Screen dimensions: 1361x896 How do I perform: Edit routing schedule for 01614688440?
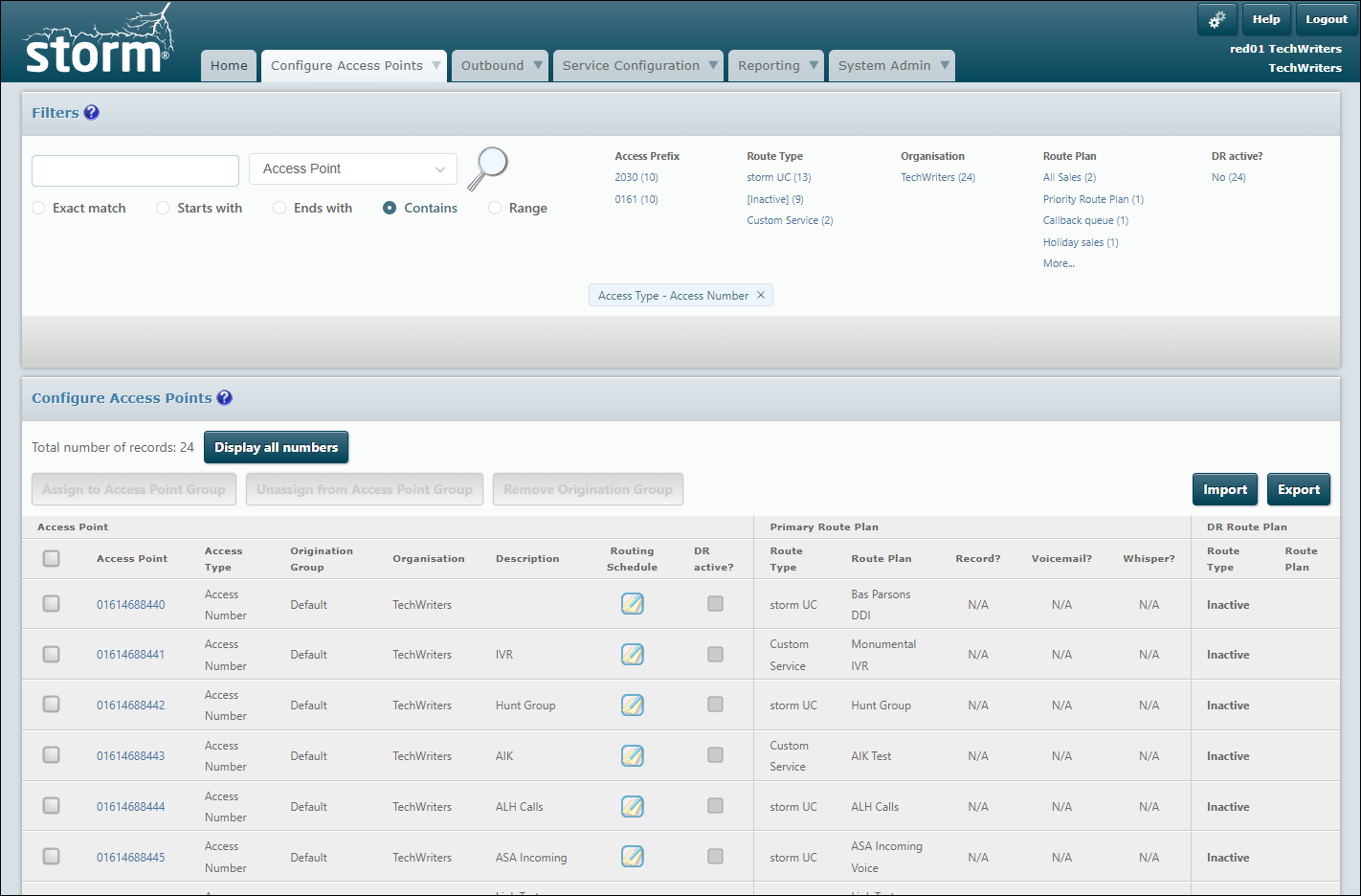[x=633, y=604]
